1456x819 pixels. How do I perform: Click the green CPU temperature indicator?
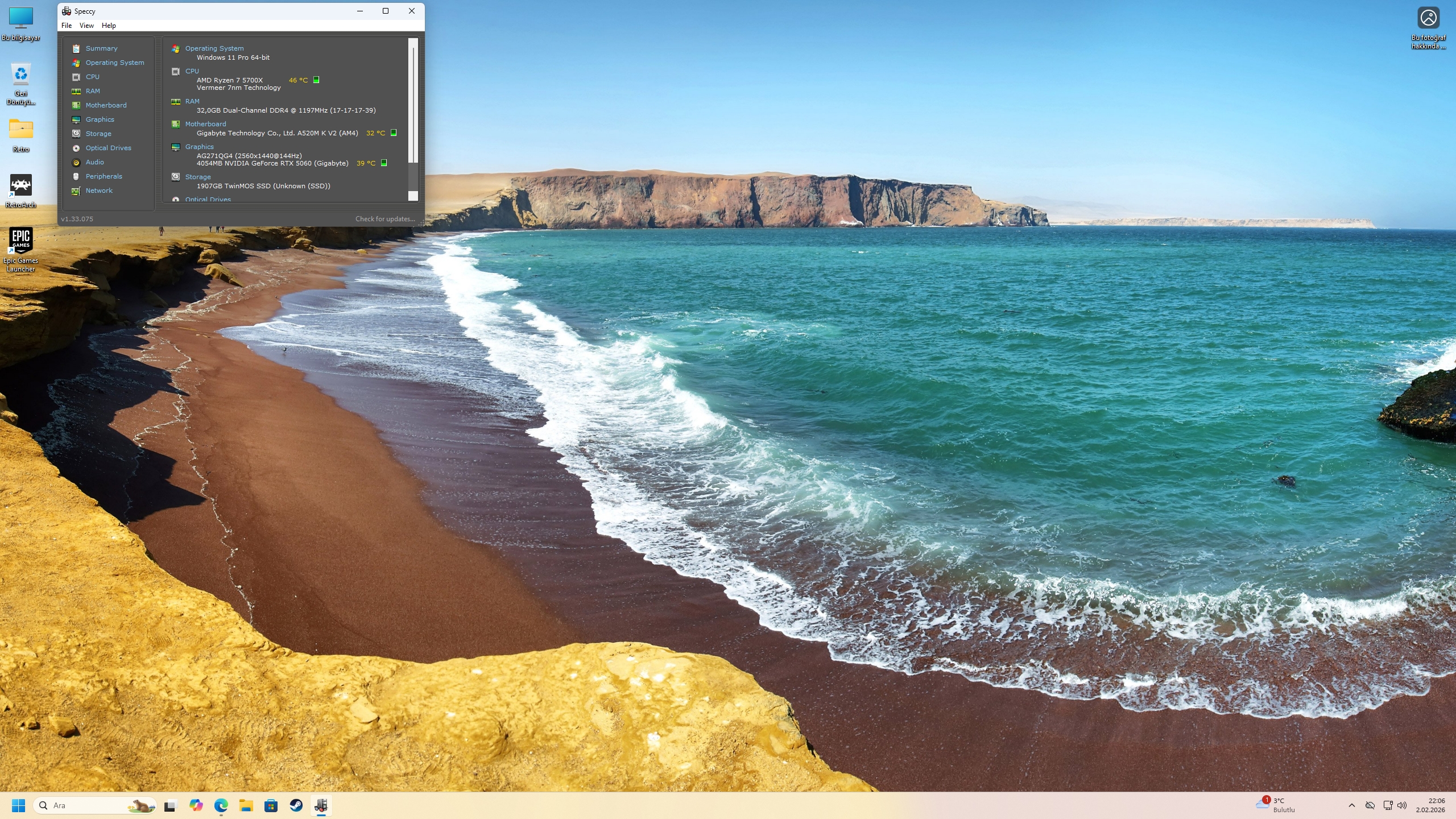(x=316, y=80)
